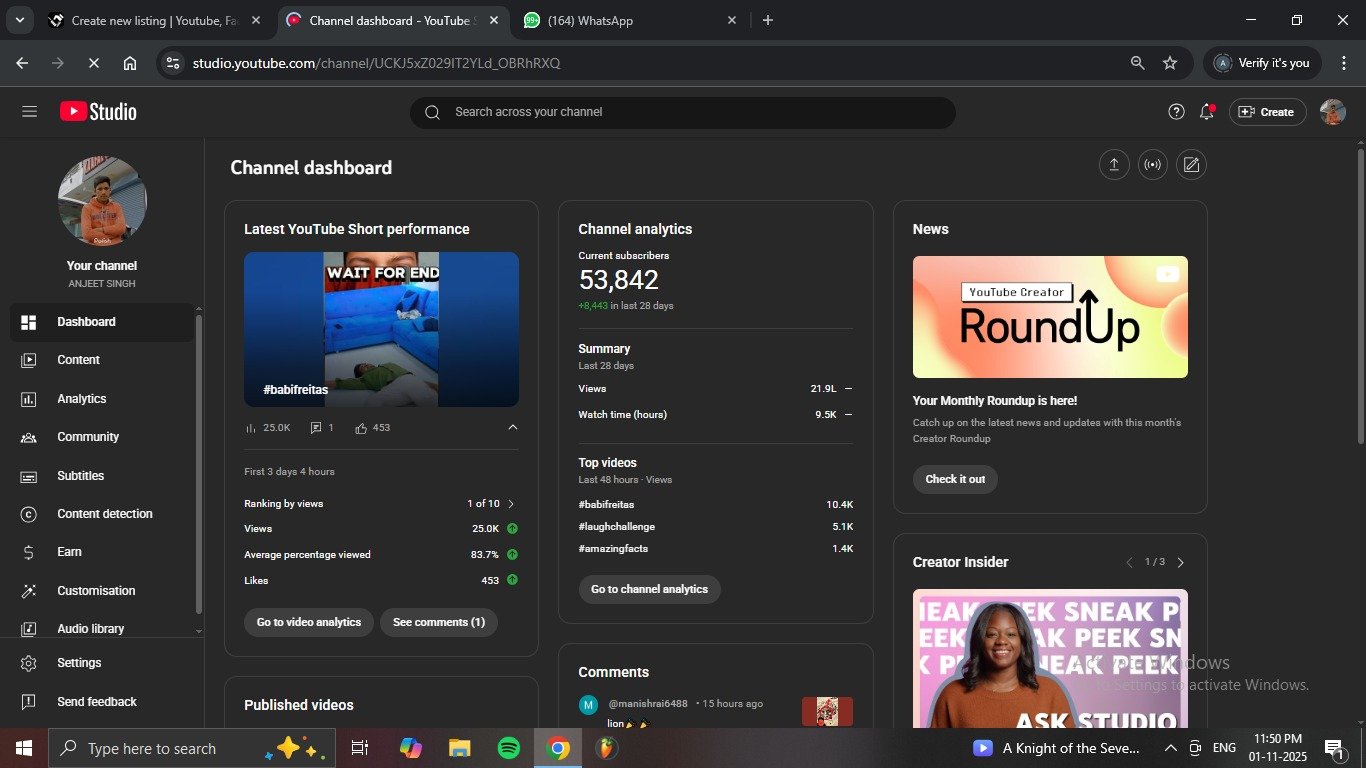Go to next Creator Insider card
The width and height of the screenshot is (1366, 768).
point(1180,562)
